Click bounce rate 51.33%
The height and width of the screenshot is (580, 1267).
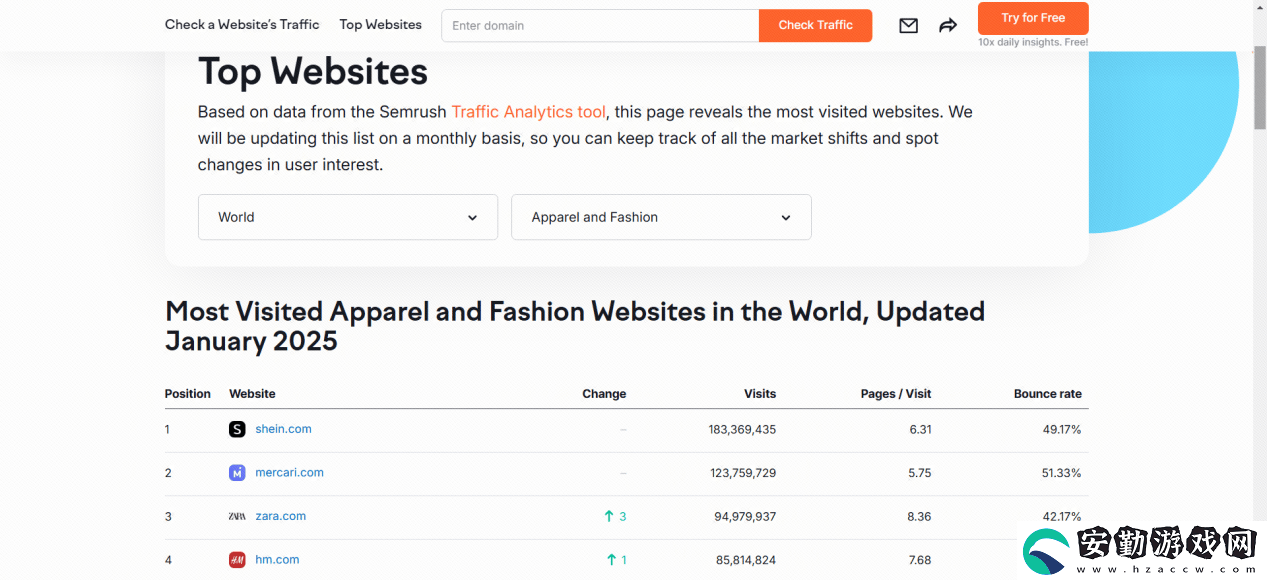click(x=1062, y=473)
